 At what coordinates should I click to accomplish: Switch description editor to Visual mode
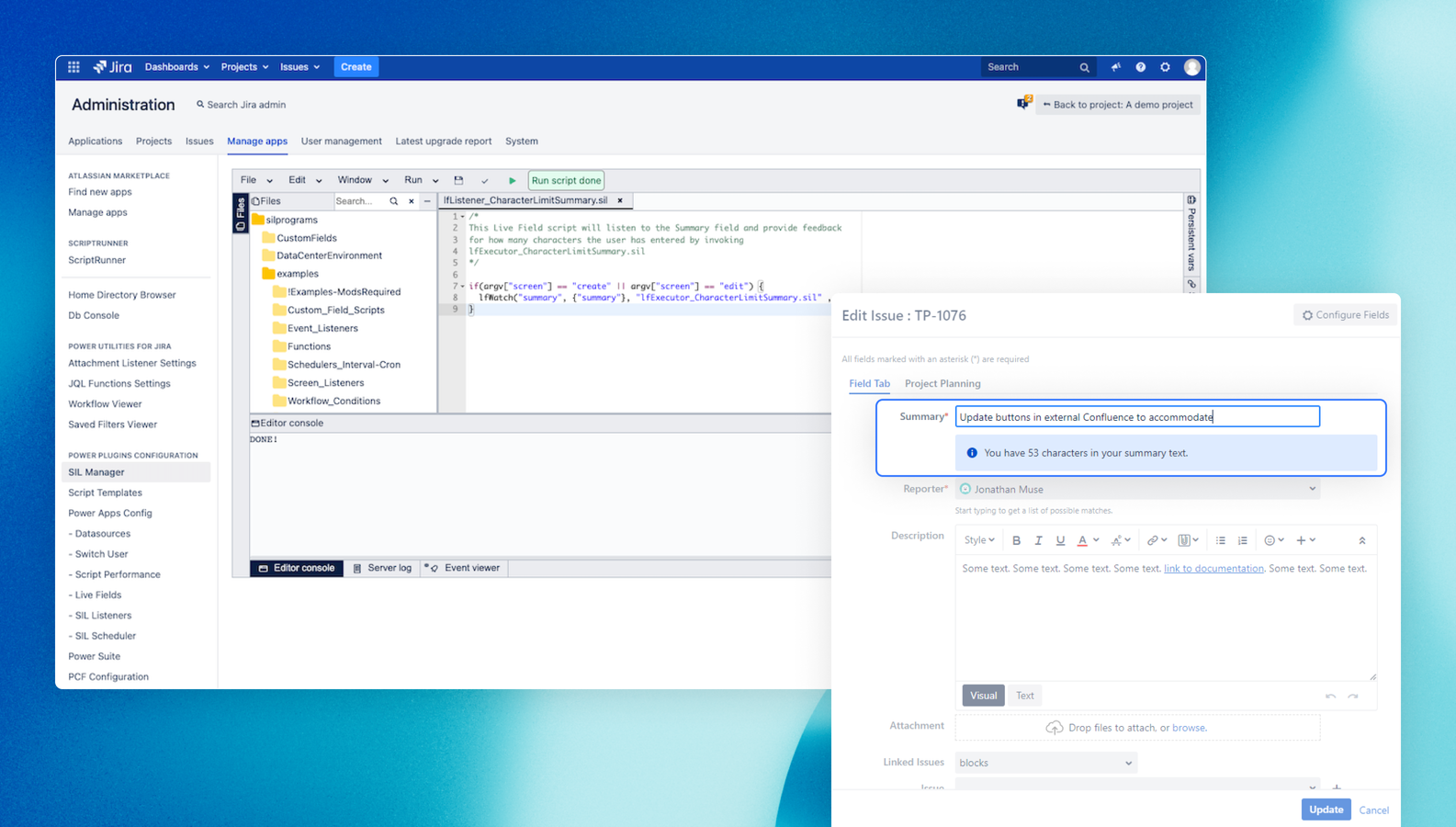point(983,696)
